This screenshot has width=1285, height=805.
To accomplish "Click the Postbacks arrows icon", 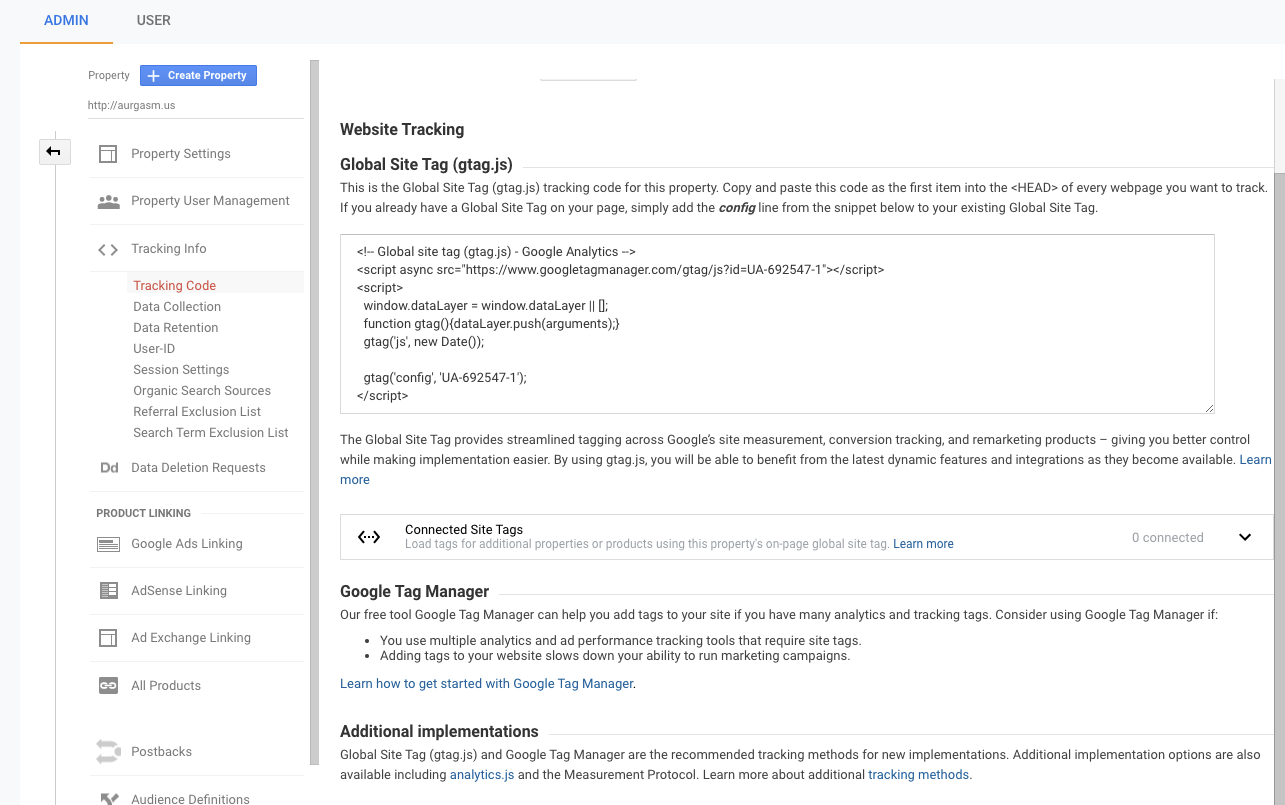I will coord(108,752).
